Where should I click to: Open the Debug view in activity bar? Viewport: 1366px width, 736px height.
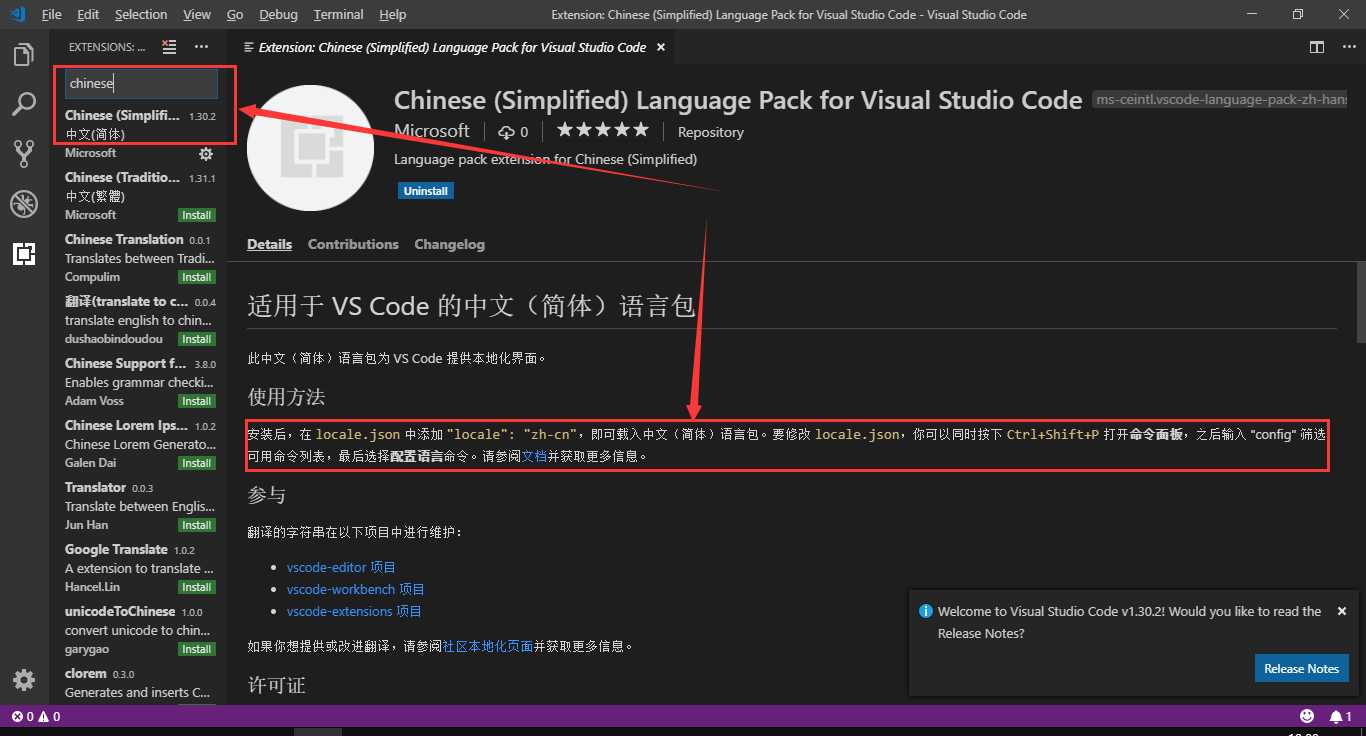(x=24, y=204)
